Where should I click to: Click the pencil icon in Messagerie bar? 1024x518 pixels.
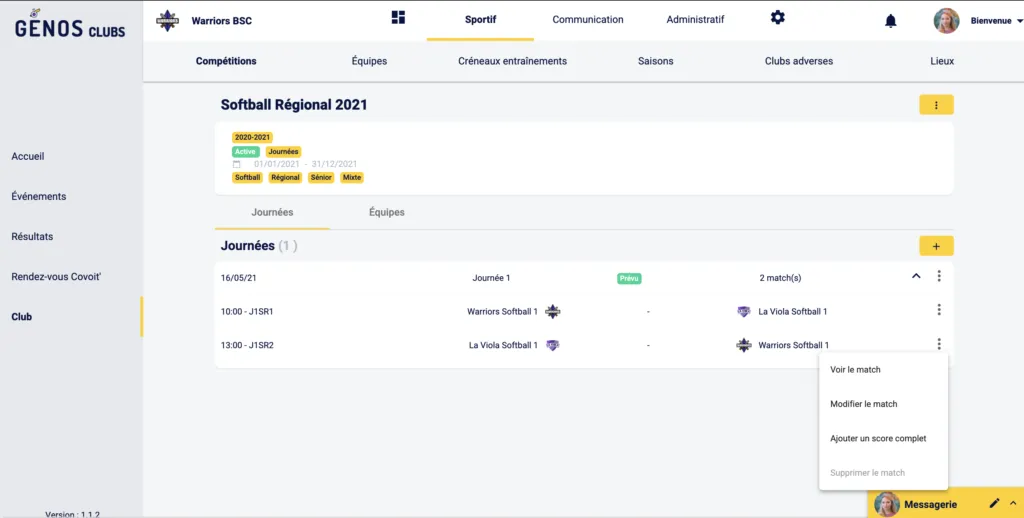994,504
